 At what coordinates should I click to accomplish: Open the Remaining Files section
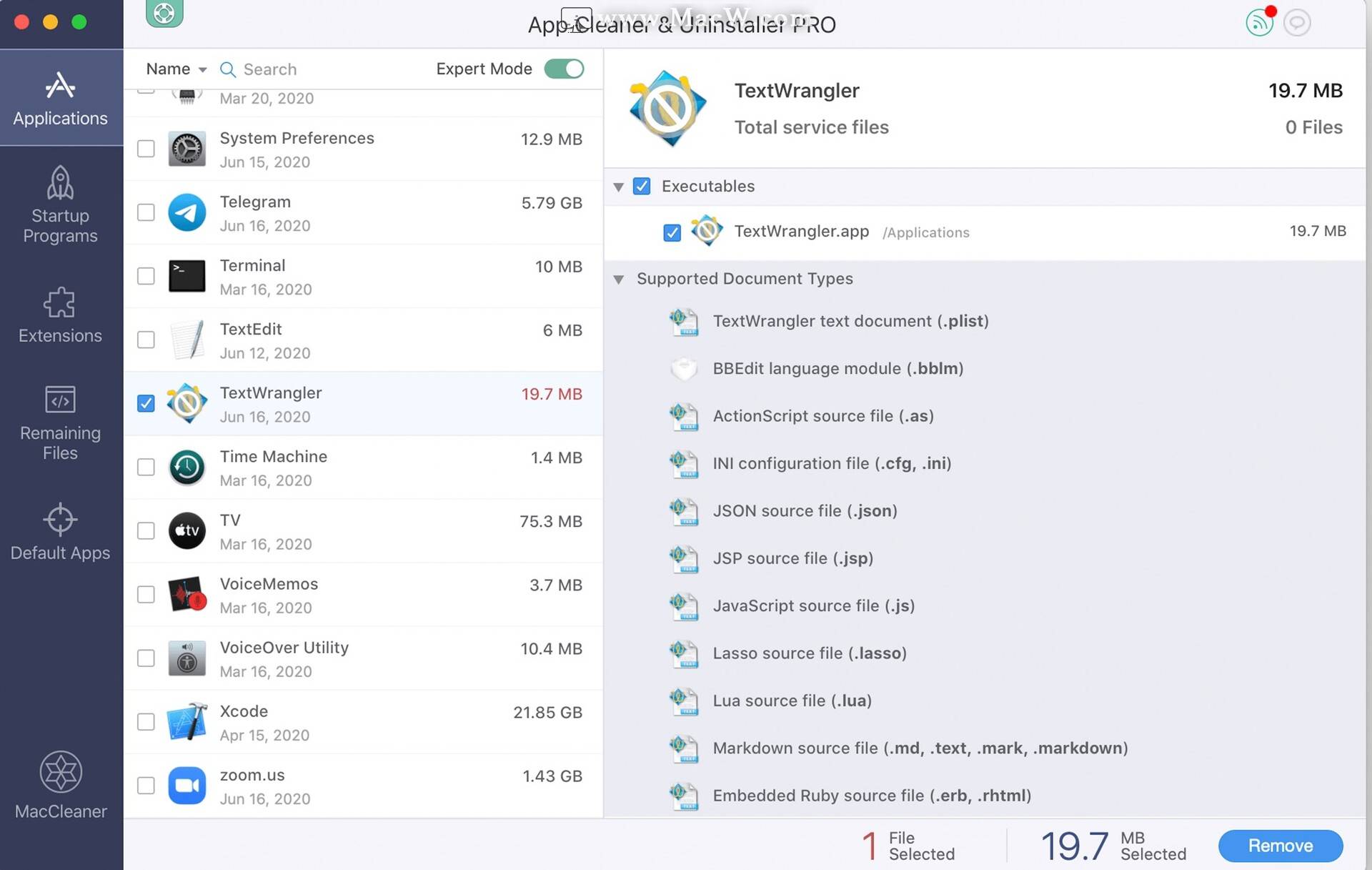coord(61,423)
